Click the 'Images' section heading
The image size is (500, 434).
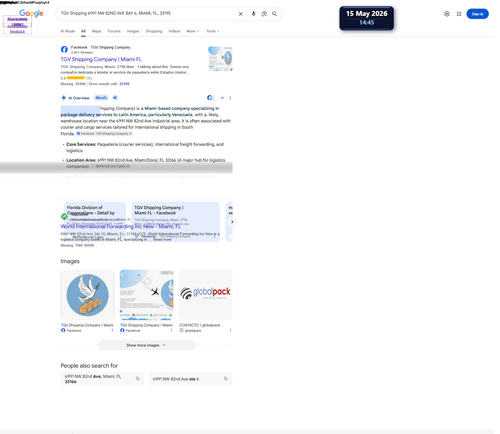pyautogui.click(x=70, y=261)
